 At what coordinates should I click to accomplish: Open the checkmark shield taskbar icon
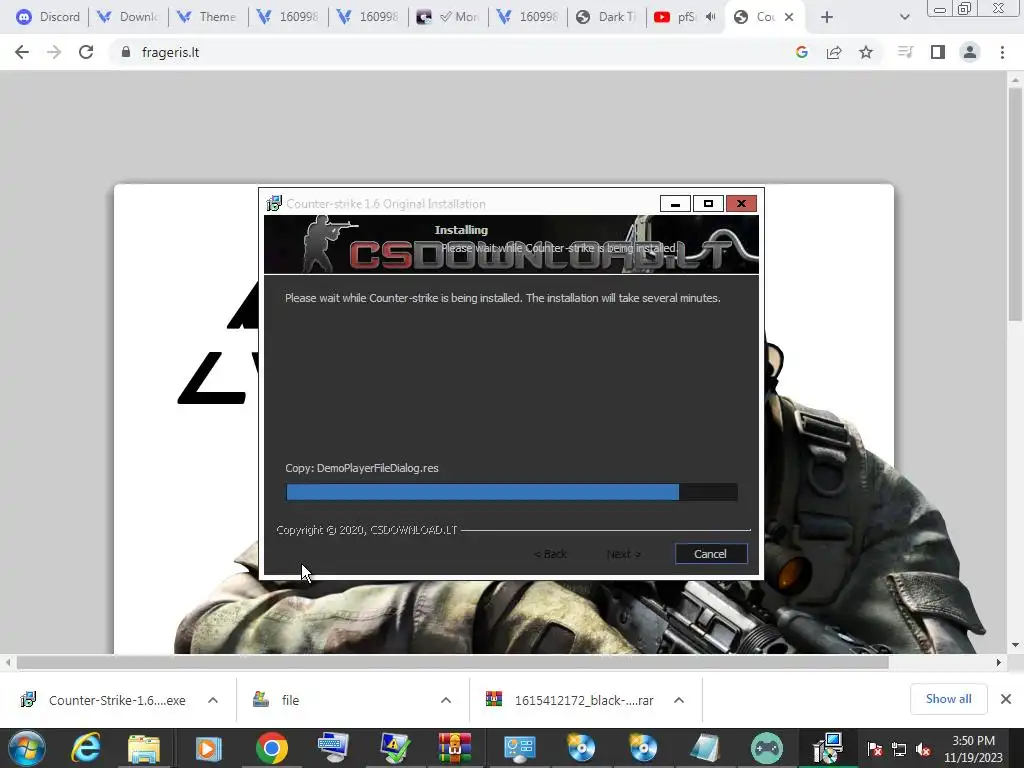(394, 748)
